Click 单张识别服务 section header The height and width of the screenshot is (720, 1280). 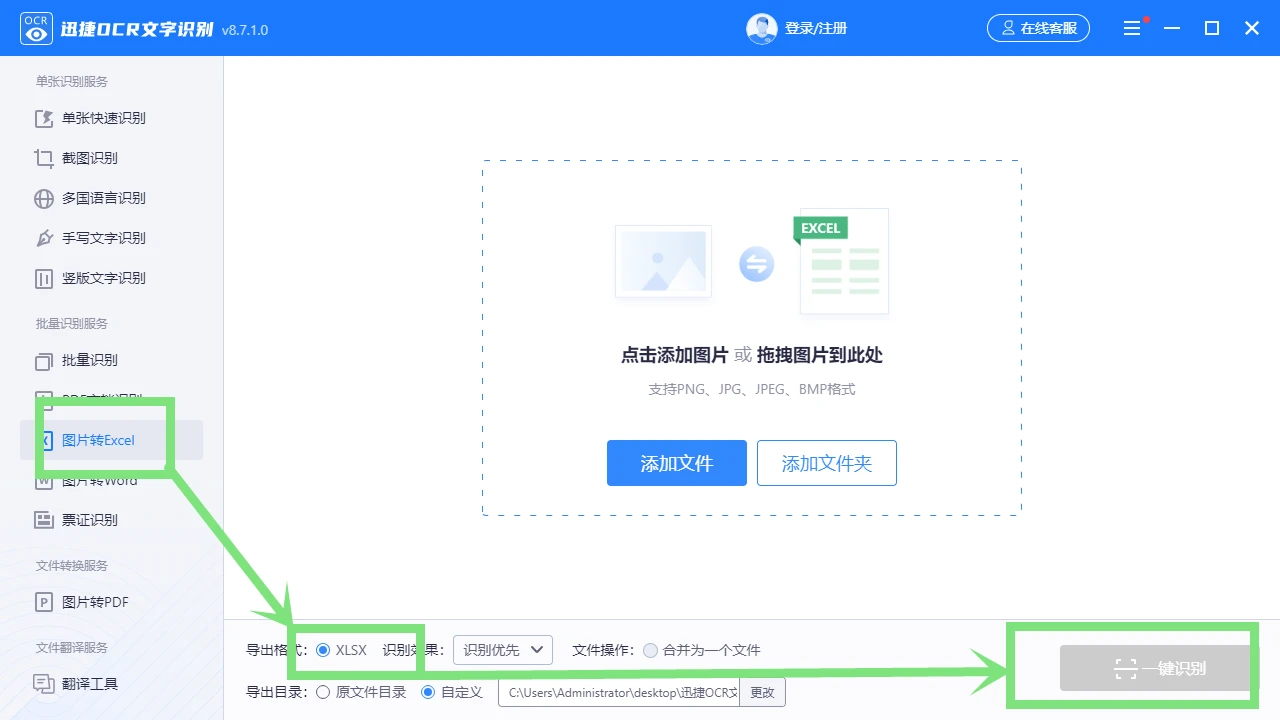pos(72,82)
